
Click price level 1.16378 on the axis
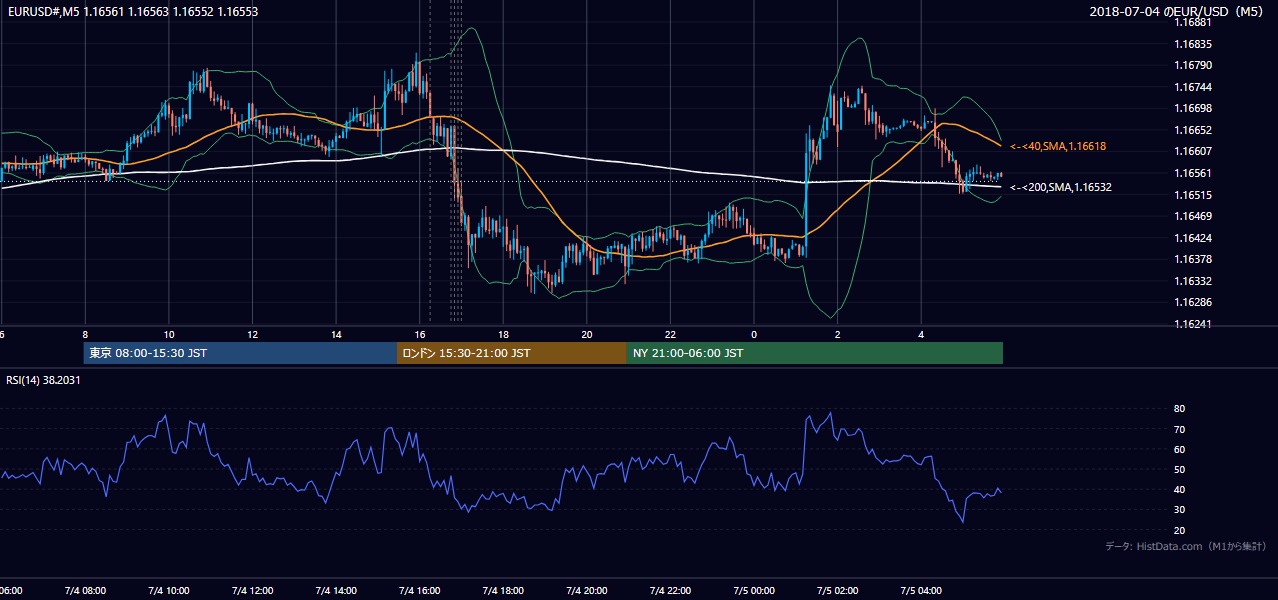click(x=1192, y=259)
